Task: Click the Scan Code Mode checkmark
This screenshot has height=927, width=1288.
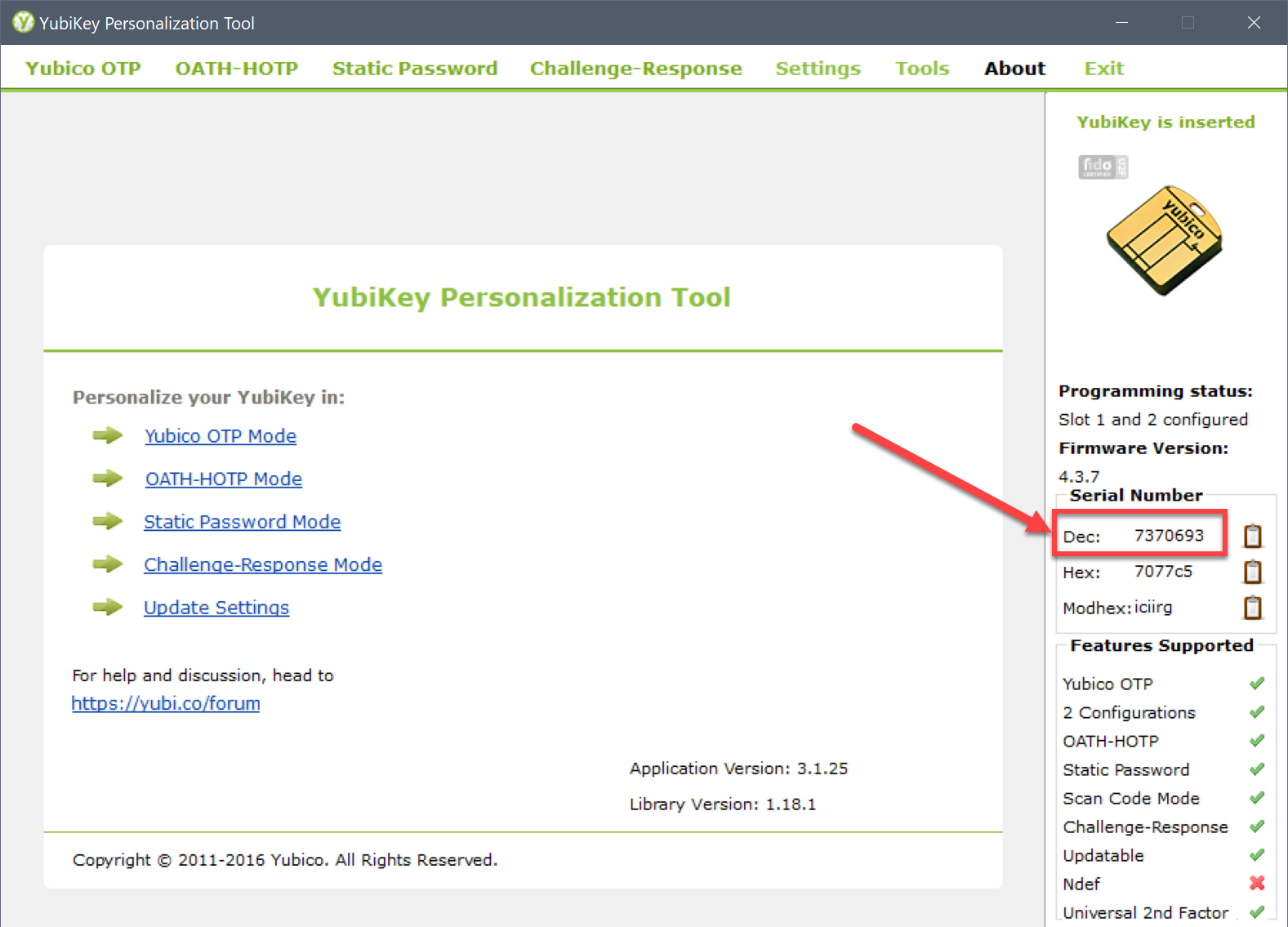Action: (1257, 798)
